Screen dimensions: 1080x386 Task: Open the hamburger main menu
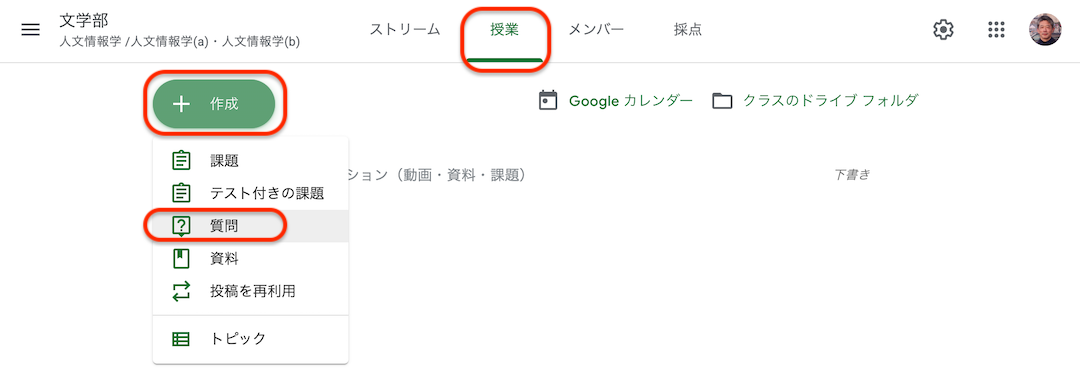click(x=30, y=30)
